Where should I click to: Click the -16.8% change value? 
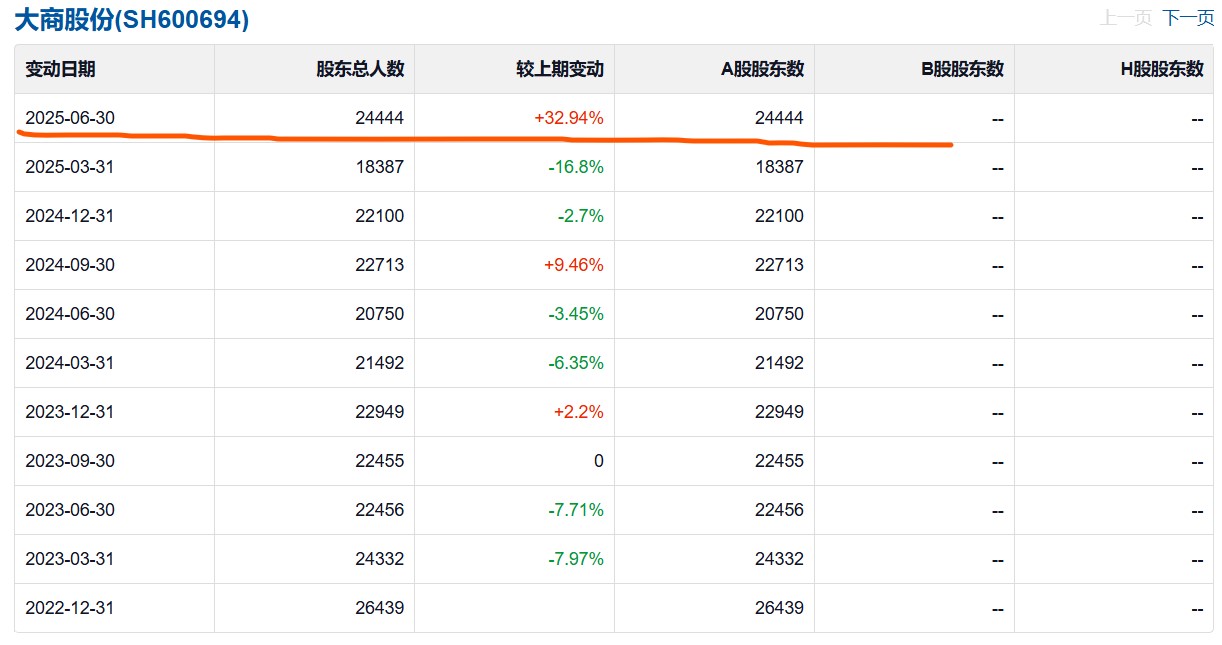coord(576,167)
